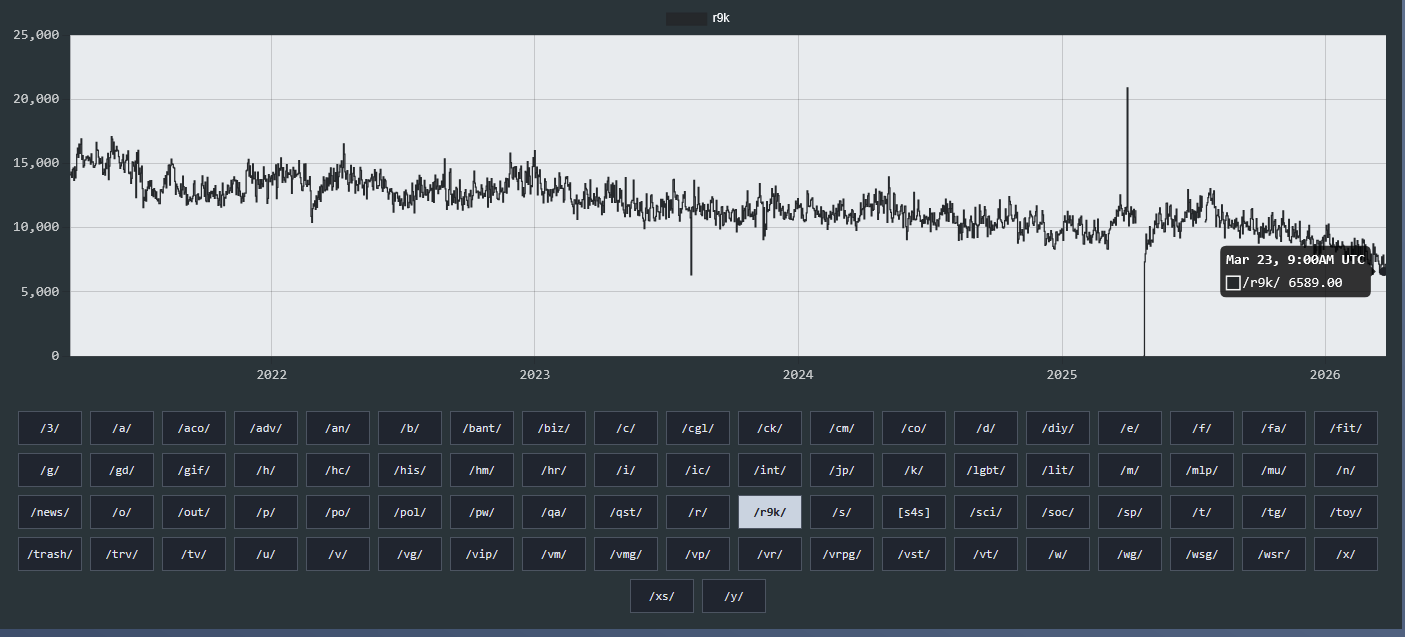
Task: Pick the /f/ board button
Action: [1202, 428]
